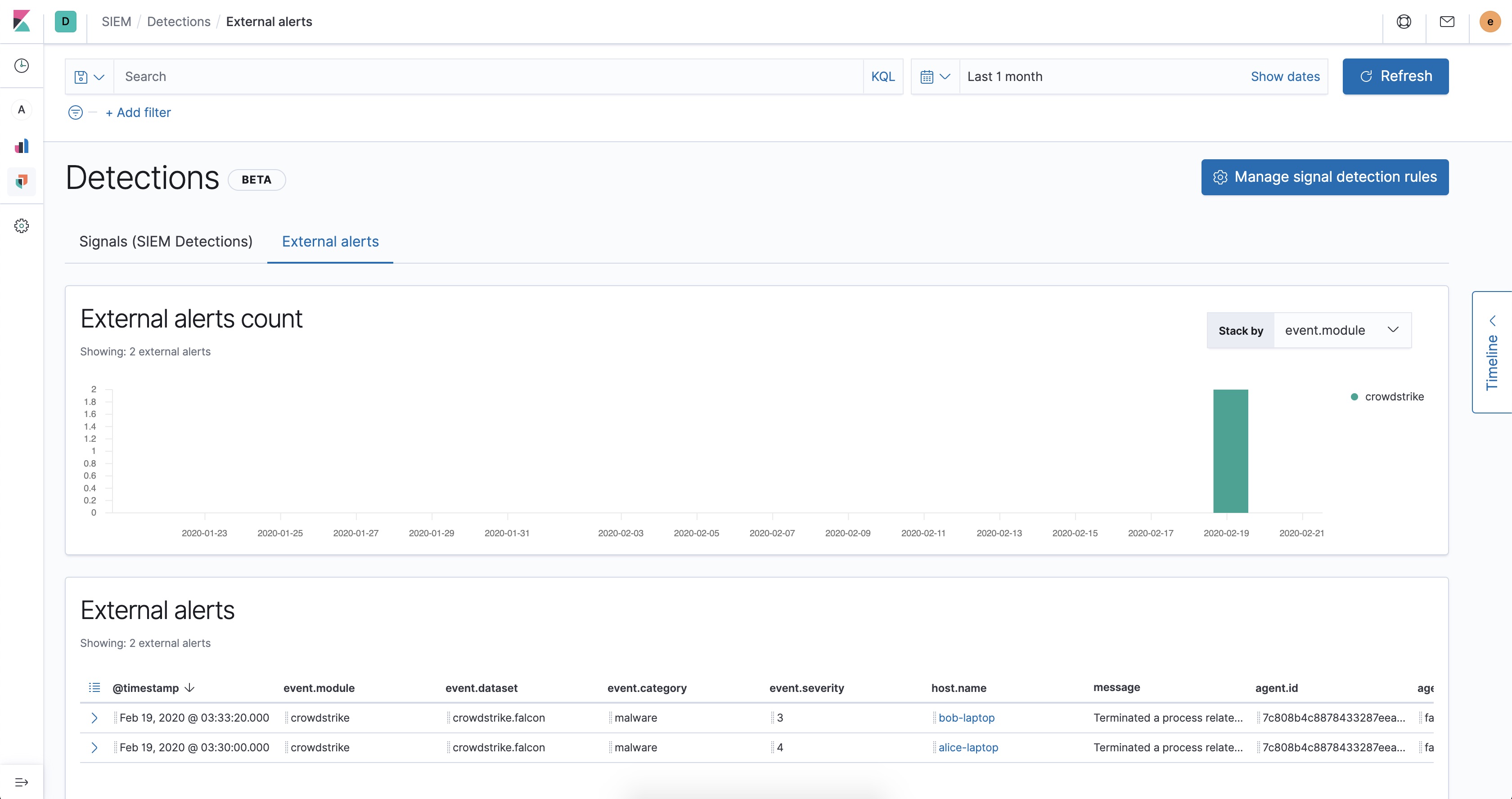Click the crowdstrike legend color dot
This screenshot has width=1512, height=799.
tap(1354, 396)
